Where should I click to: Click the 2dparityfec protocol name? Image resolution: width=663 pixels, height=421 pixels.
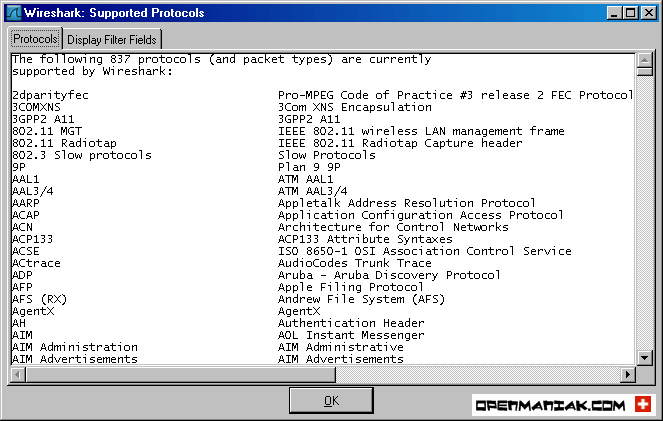click(x=50, y=95)
